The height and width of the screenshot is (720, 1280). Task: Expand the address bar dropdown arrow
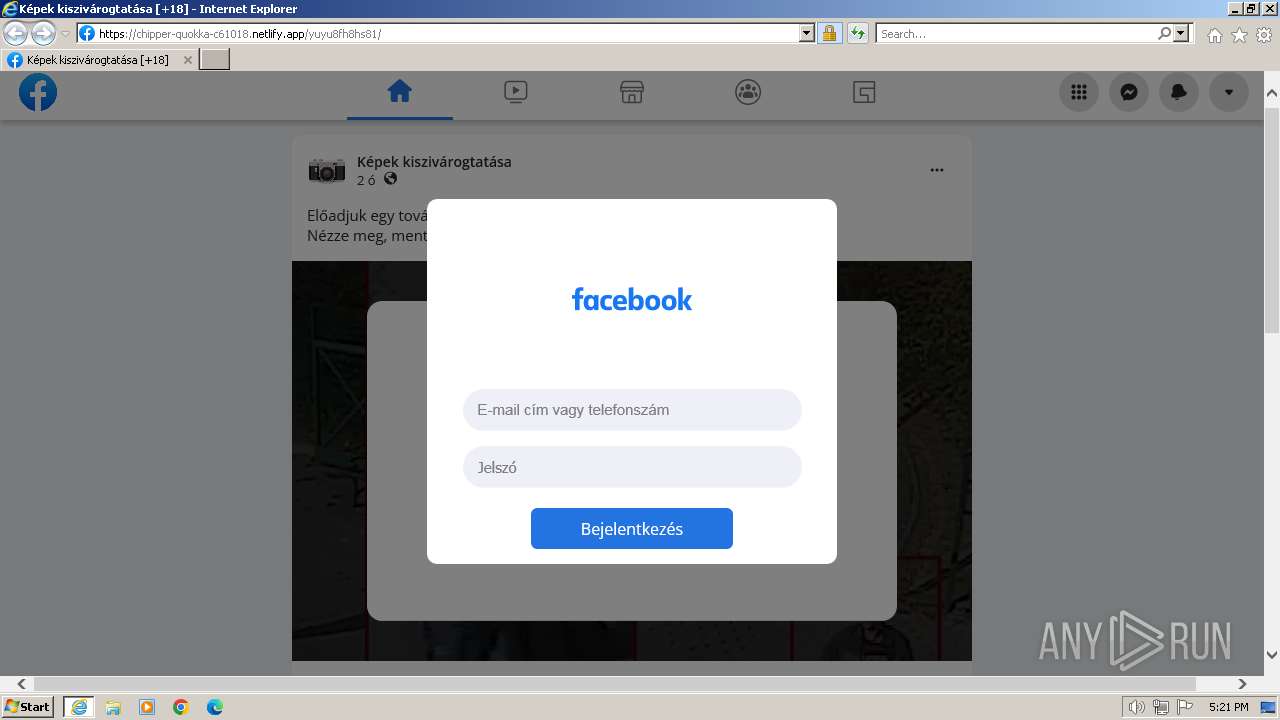click(x=807, y=33)
